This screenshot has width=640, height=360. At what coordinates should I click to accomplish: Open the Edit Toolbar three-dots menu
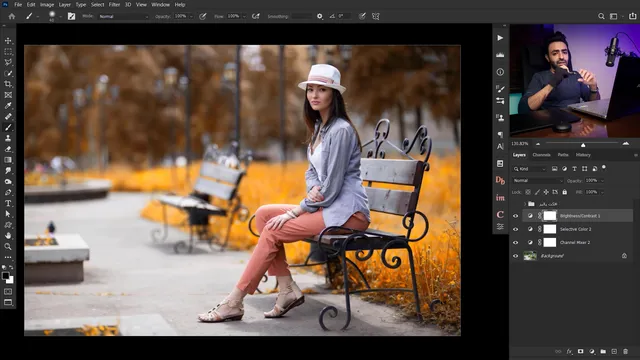[x=8, y=257]
